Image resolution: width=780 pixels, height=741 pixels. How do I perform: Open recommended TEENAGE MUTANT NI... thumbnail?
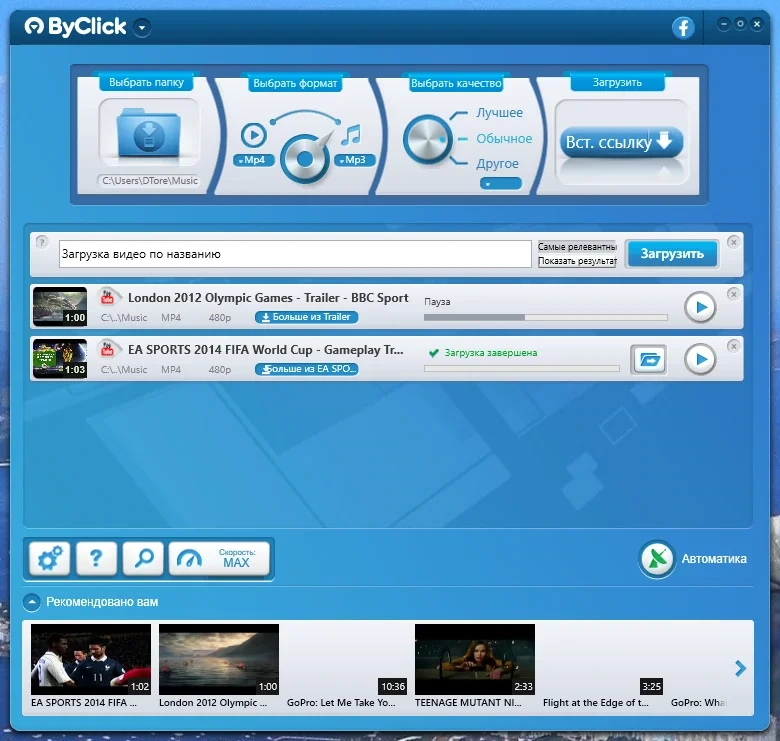pos(475,659)
